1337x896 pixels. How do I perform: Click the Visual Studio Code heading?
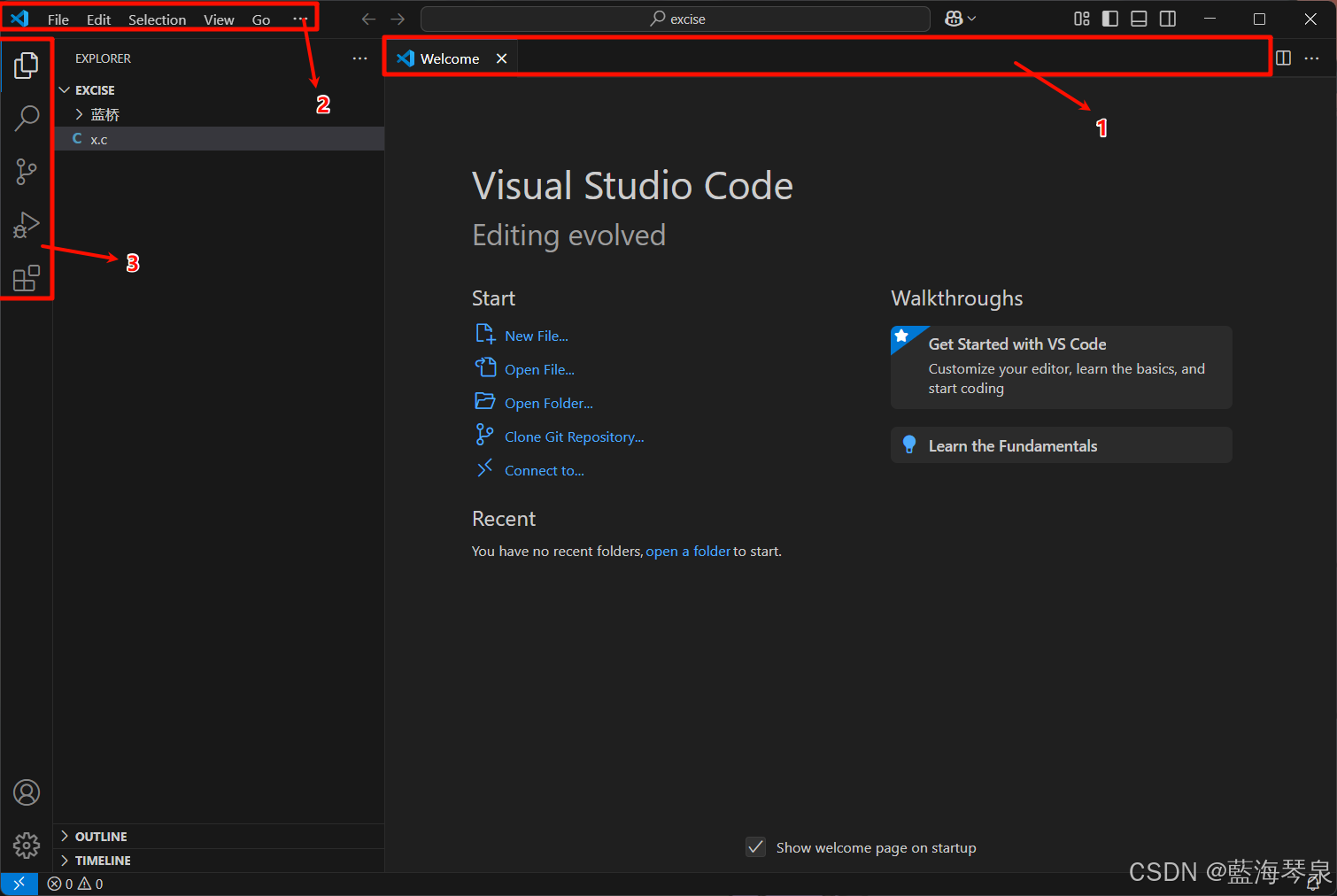(x=632, y=186)
